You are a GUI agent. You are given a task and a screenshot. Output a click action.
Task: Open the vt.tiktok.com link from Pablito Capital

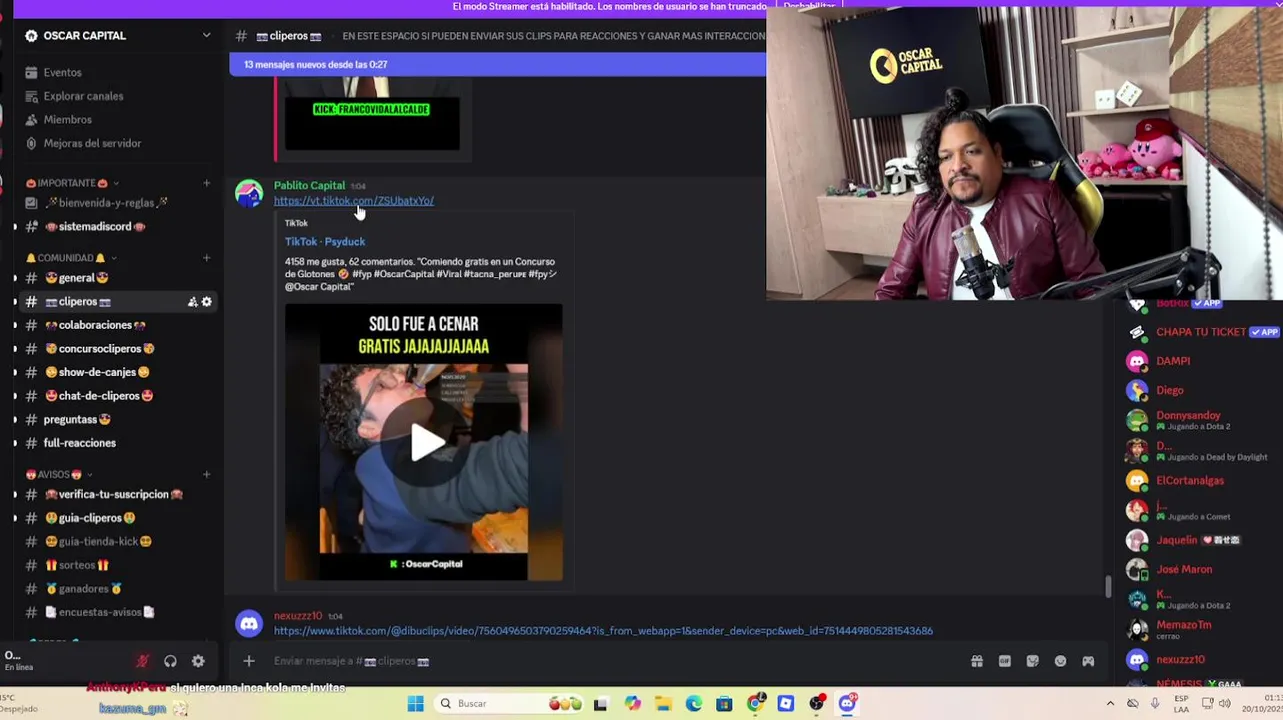(x=354, y=201)
